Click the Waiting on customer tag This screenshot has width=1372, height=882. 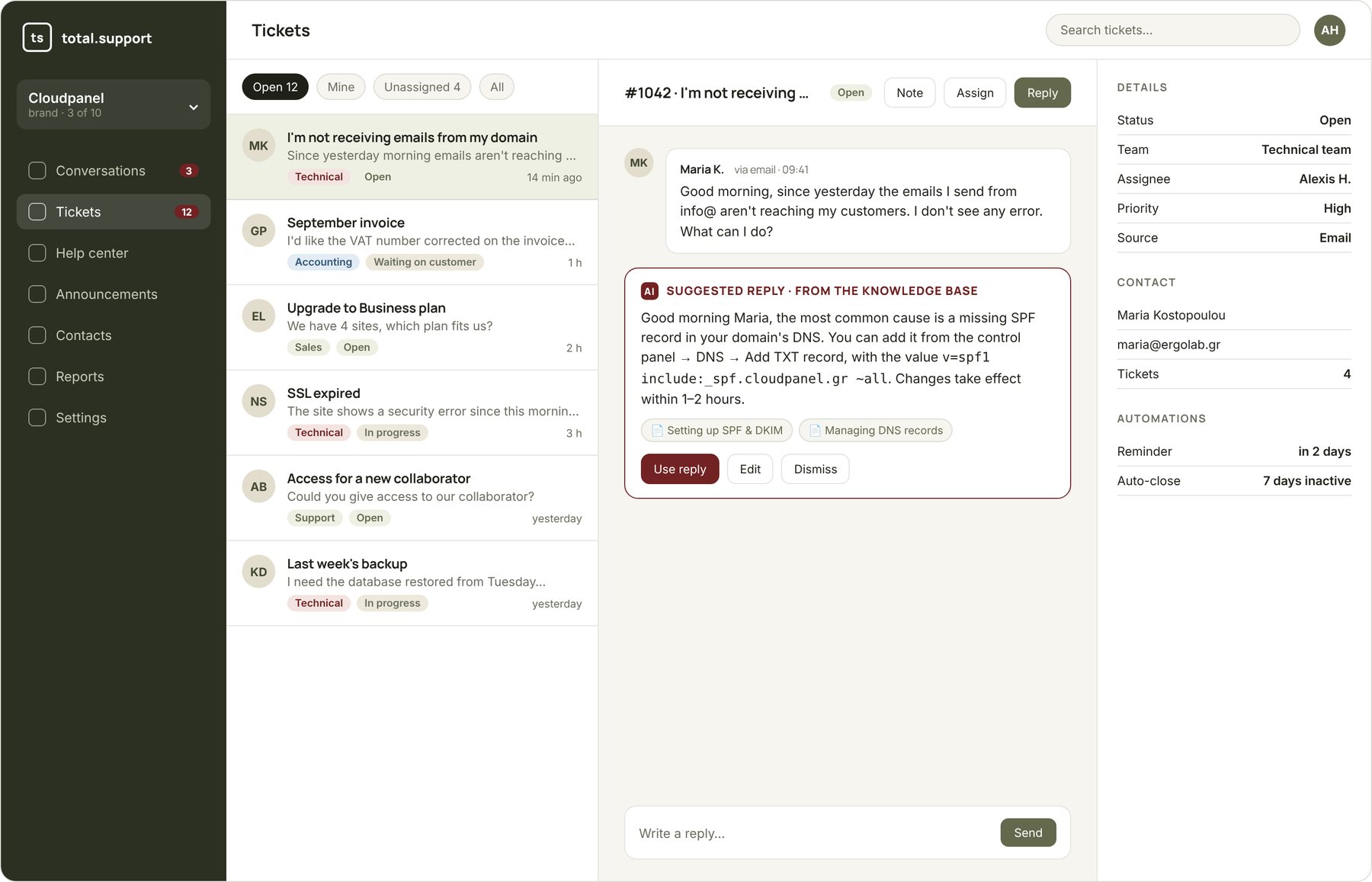click(x=425, y=262)
